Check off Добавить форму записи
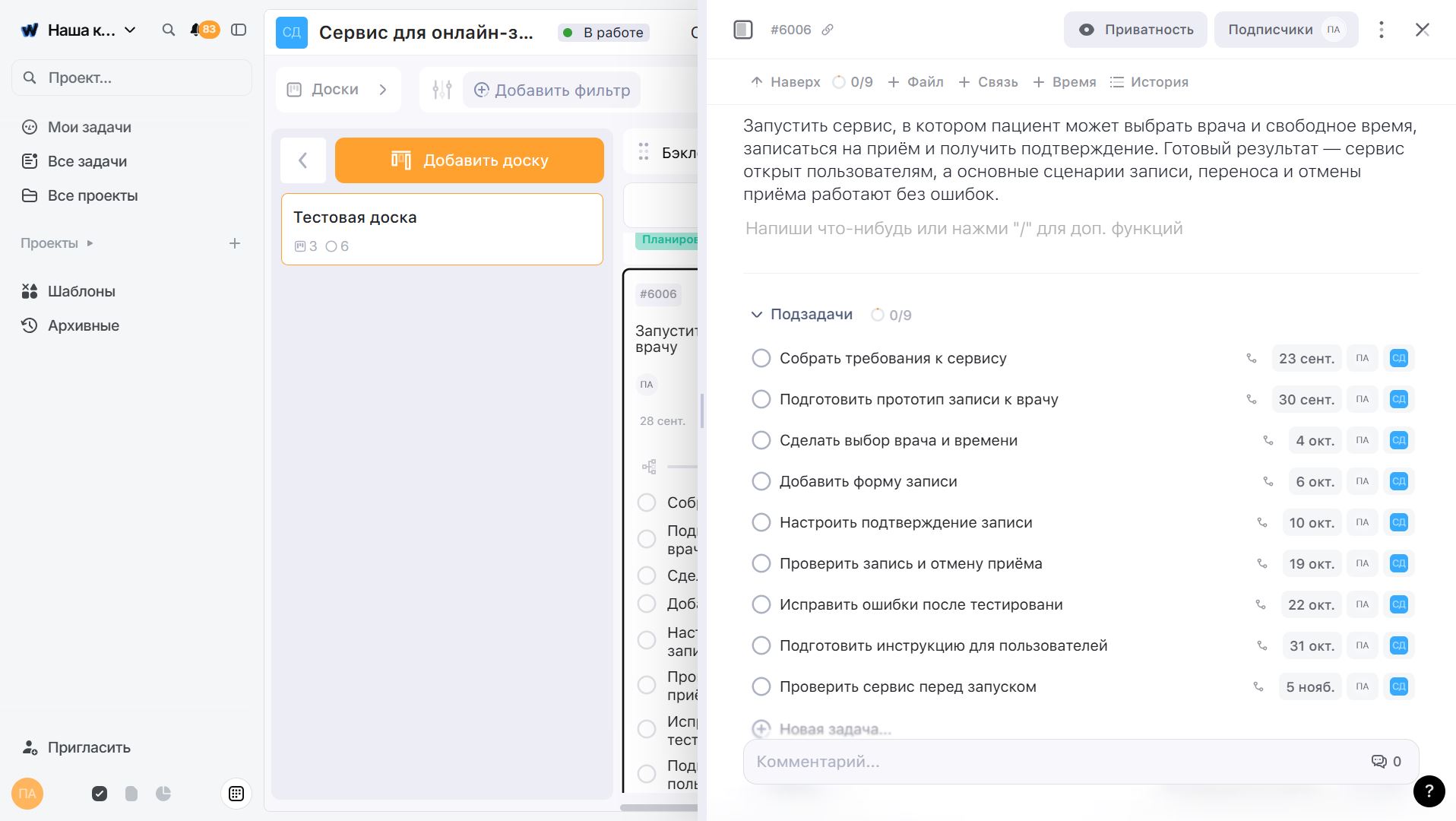The height and width of the screenshot is (821, 1456). [x=761, y=481]
